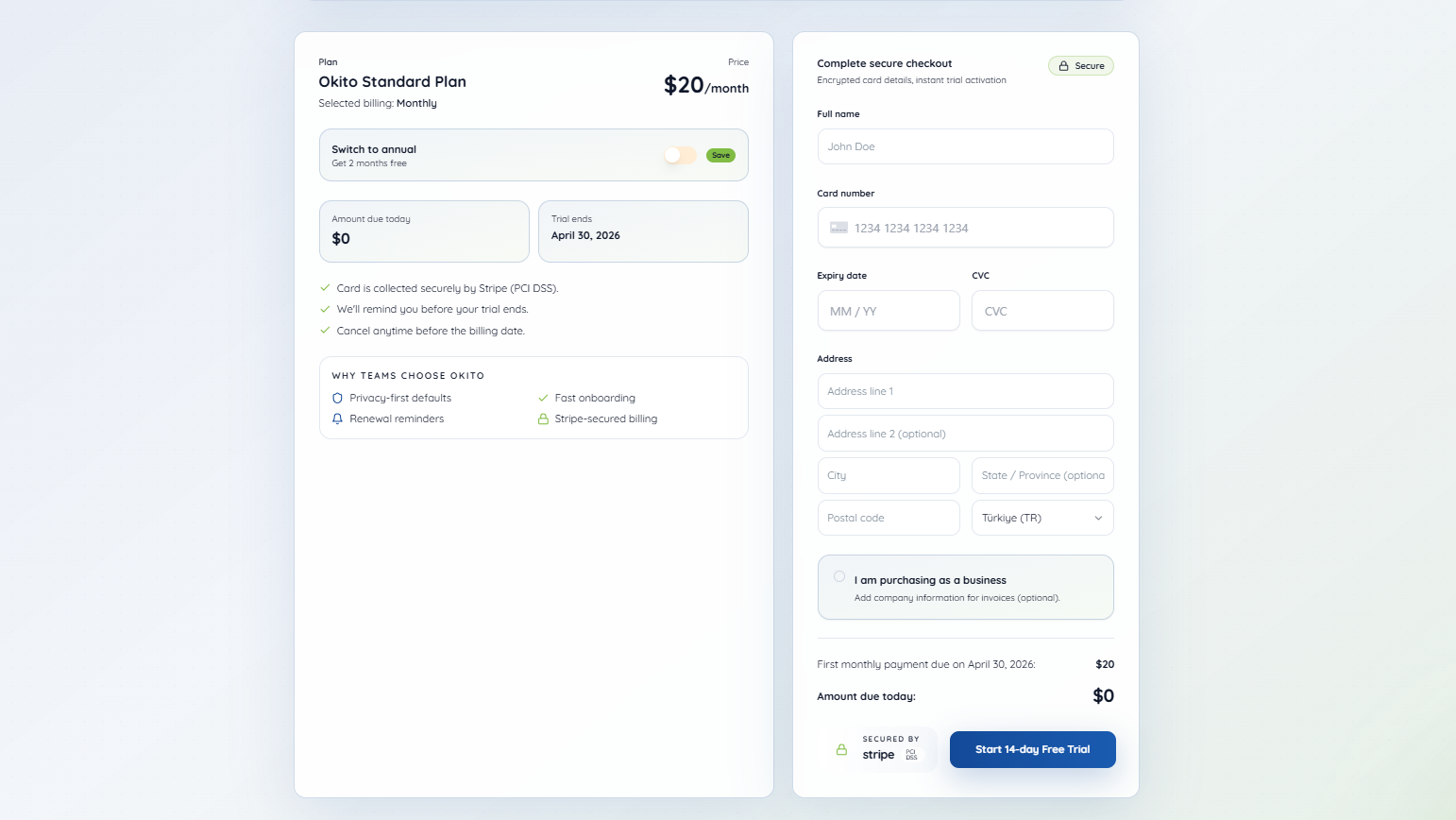Click the checkmark beside Card is collected securely
Viewport: 1456px width, 820px height.
325,288
